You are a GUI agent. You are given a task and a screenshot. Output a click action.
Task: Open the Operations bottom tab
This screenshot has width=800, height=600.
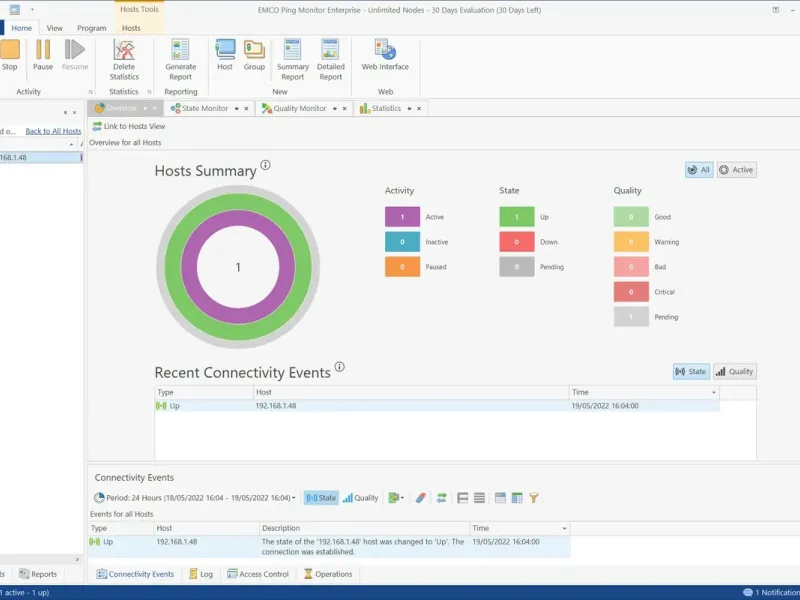328,574
